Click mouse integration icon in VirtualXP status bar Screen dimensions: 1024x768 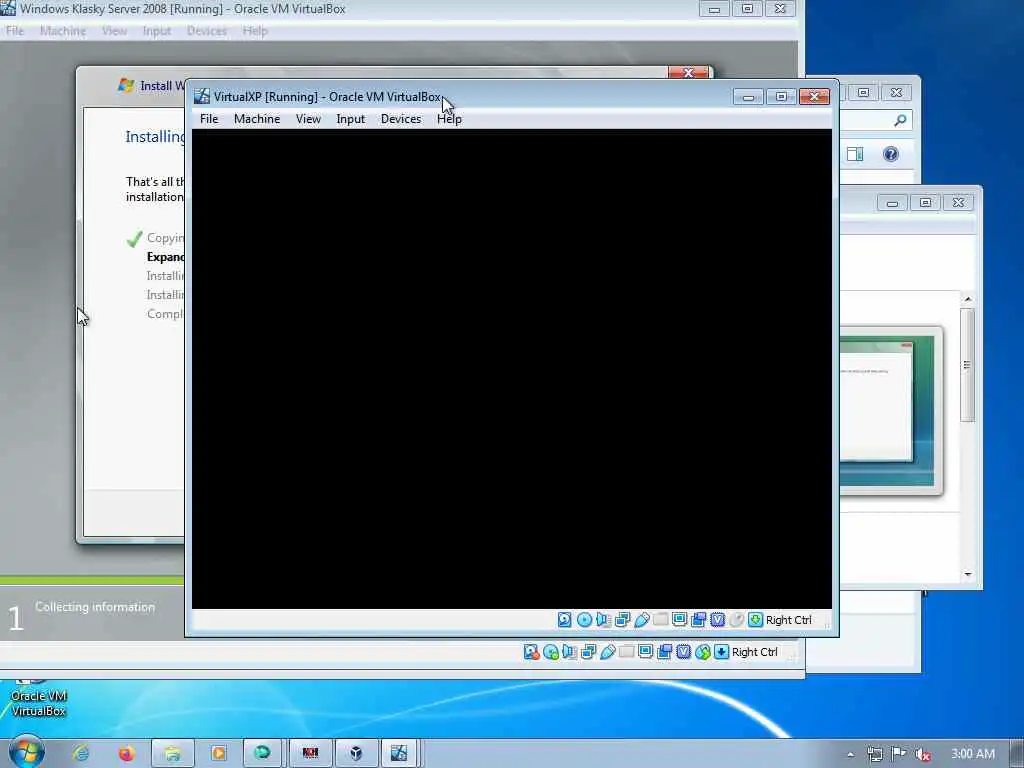(736, 619)
